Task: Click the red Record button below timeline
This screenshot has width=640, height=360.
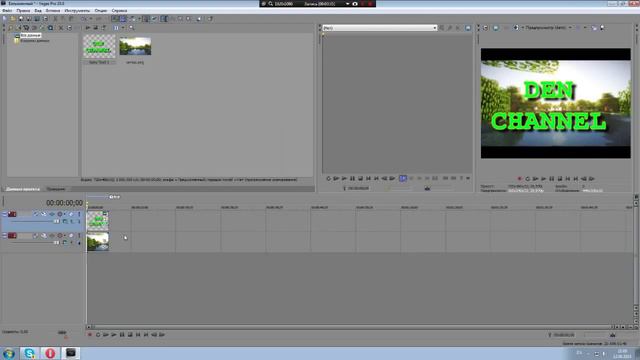Action: click(x=90, y=335)
